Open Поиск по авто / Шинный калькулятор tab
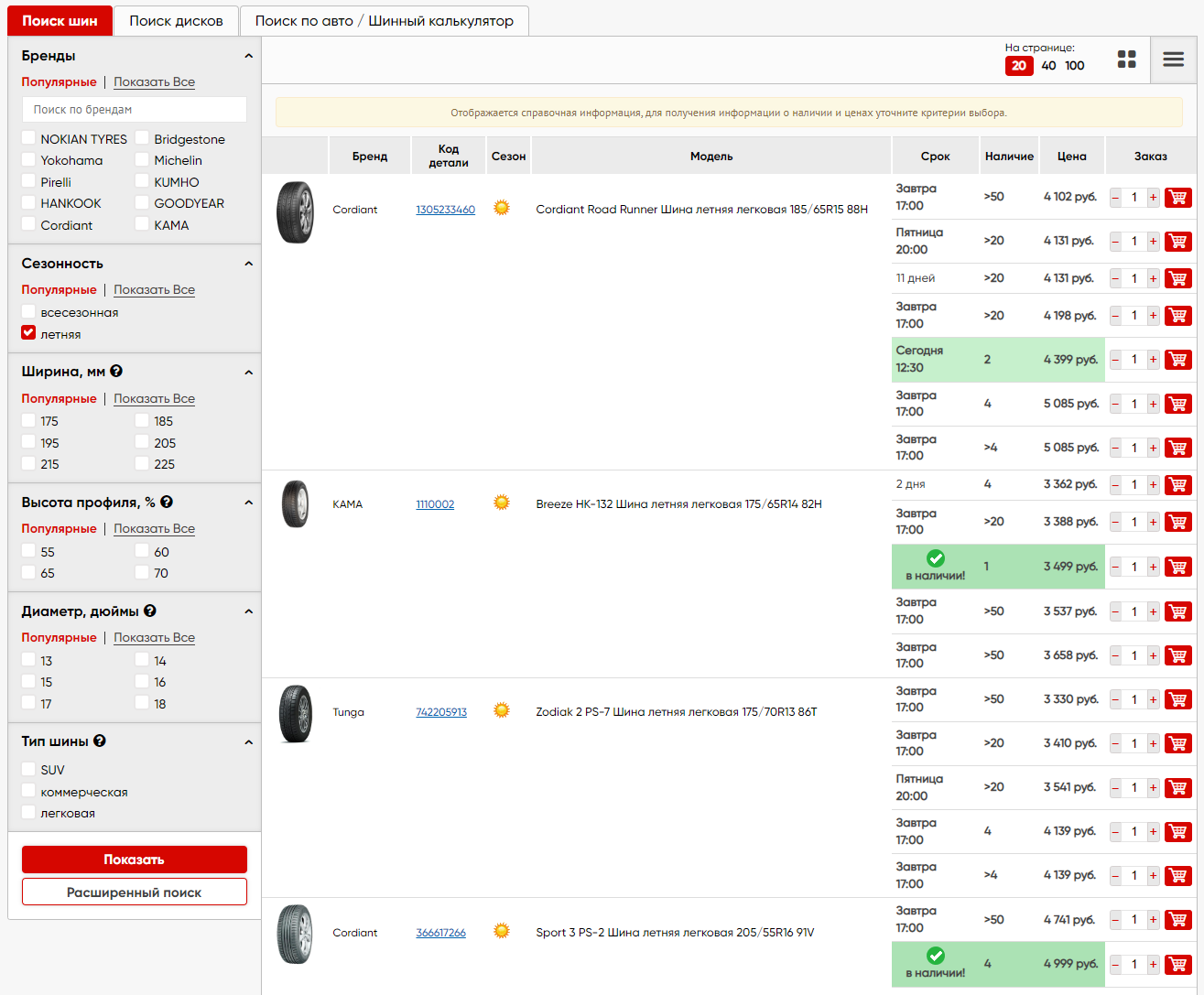 click(385, 20)
